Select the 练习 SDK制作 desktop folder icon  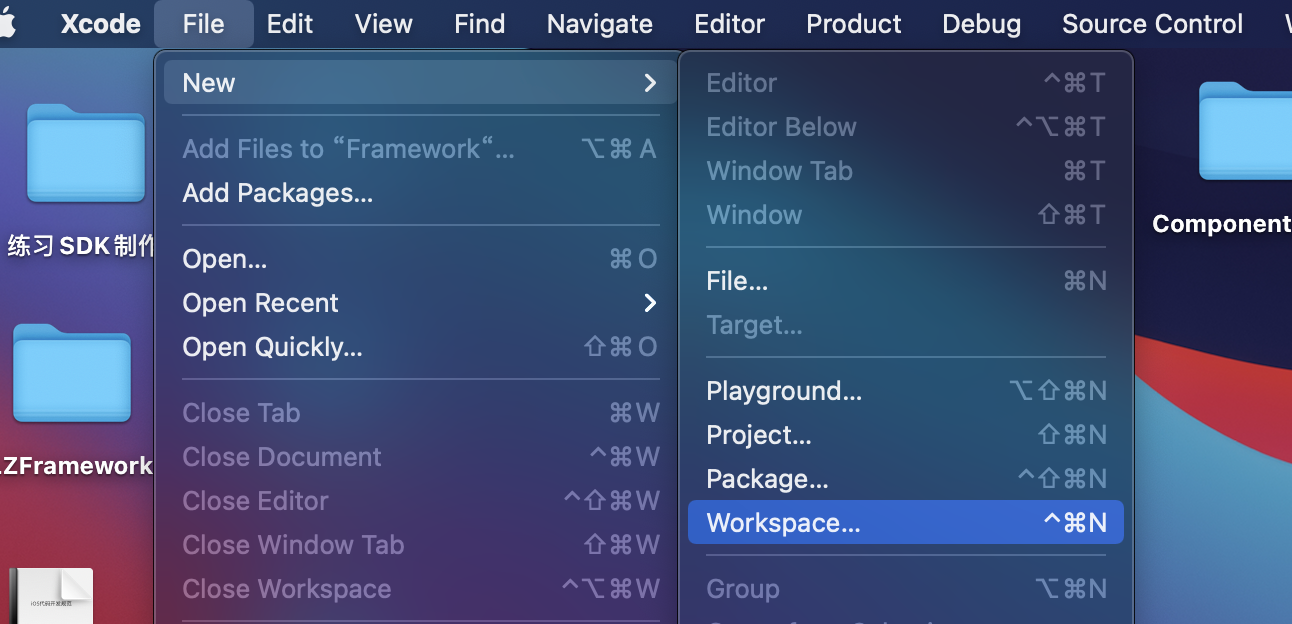[86, 153]
